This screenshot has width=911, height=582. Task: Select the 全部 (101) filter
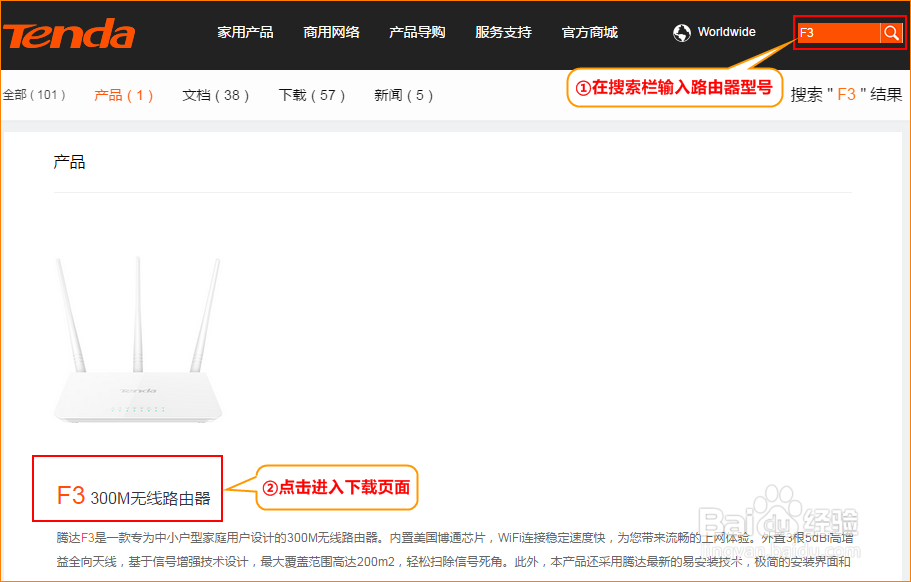pos(36,95)
